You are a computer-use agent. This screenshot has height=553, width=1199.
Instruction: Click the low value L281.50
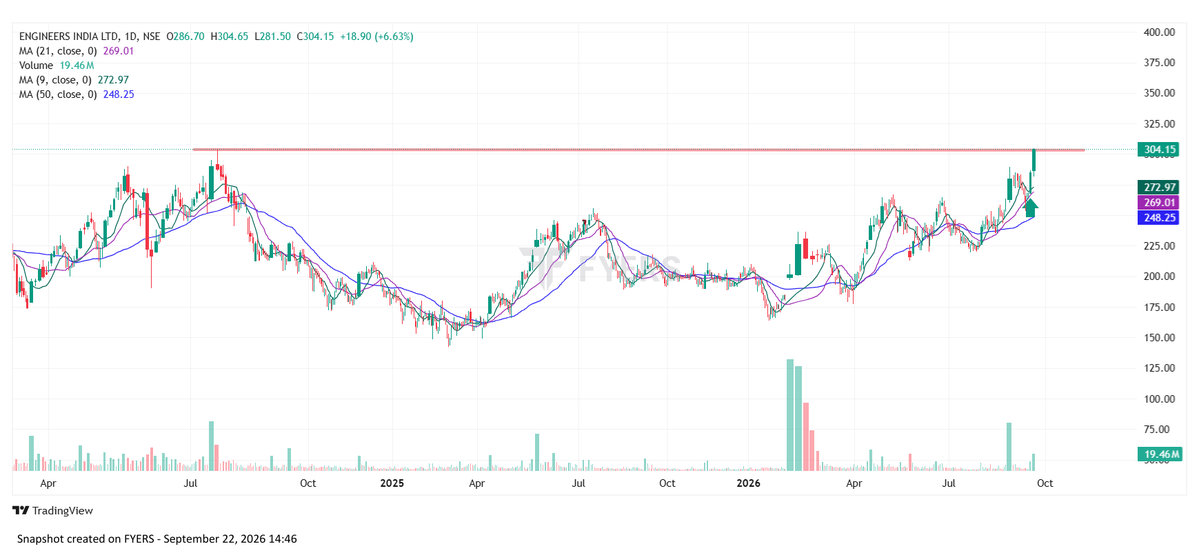tap(271, 36)
